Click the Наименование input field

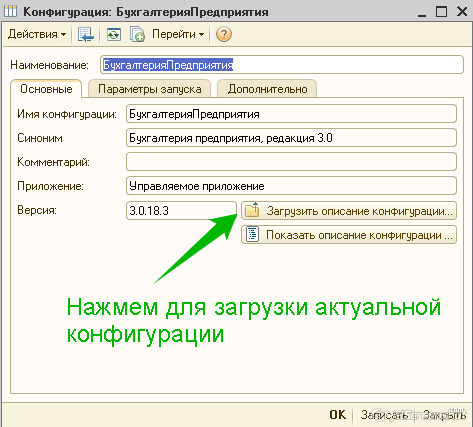click(282, 65)
